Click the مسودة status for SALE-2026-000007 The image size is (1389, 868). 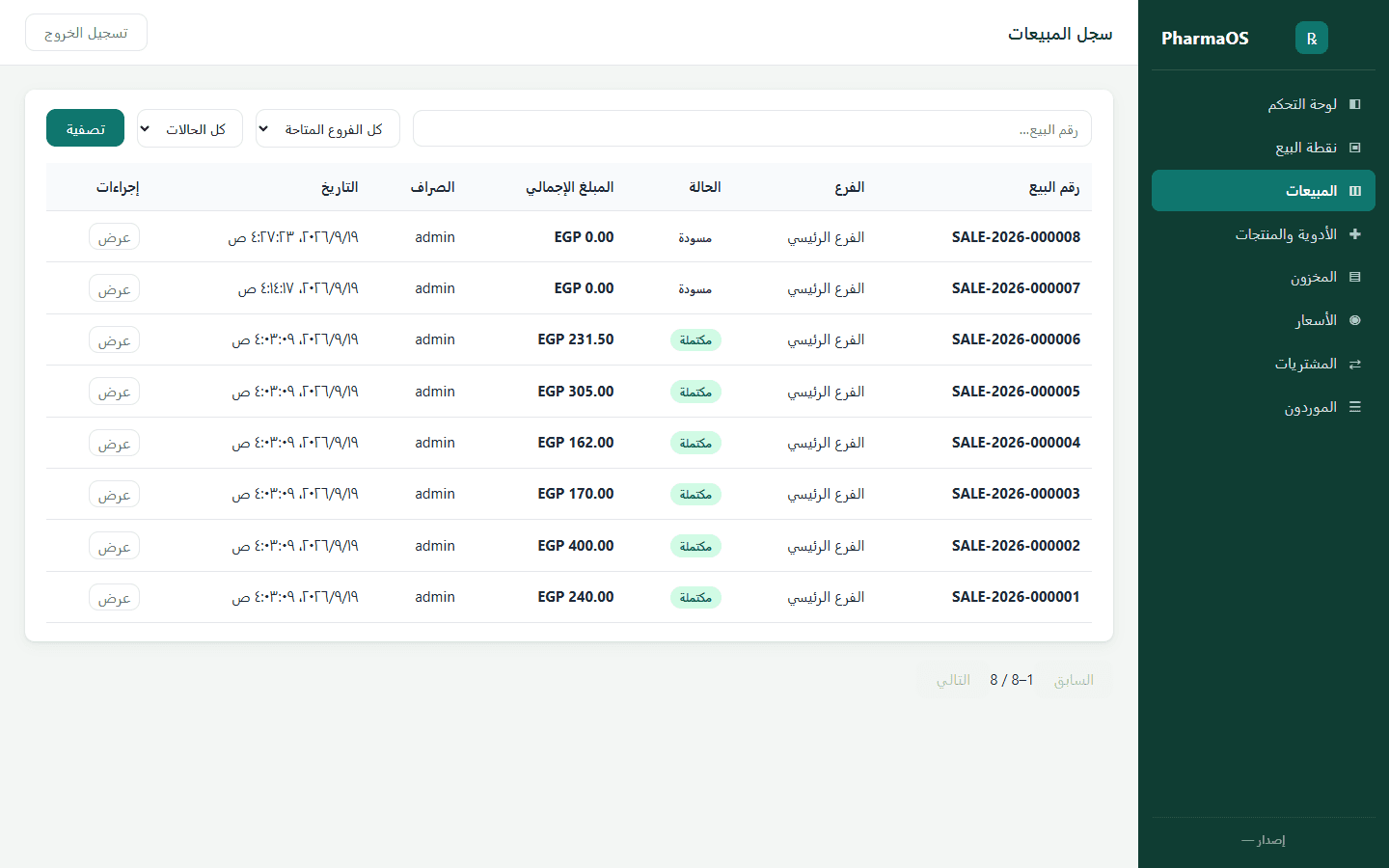point(695,289)
